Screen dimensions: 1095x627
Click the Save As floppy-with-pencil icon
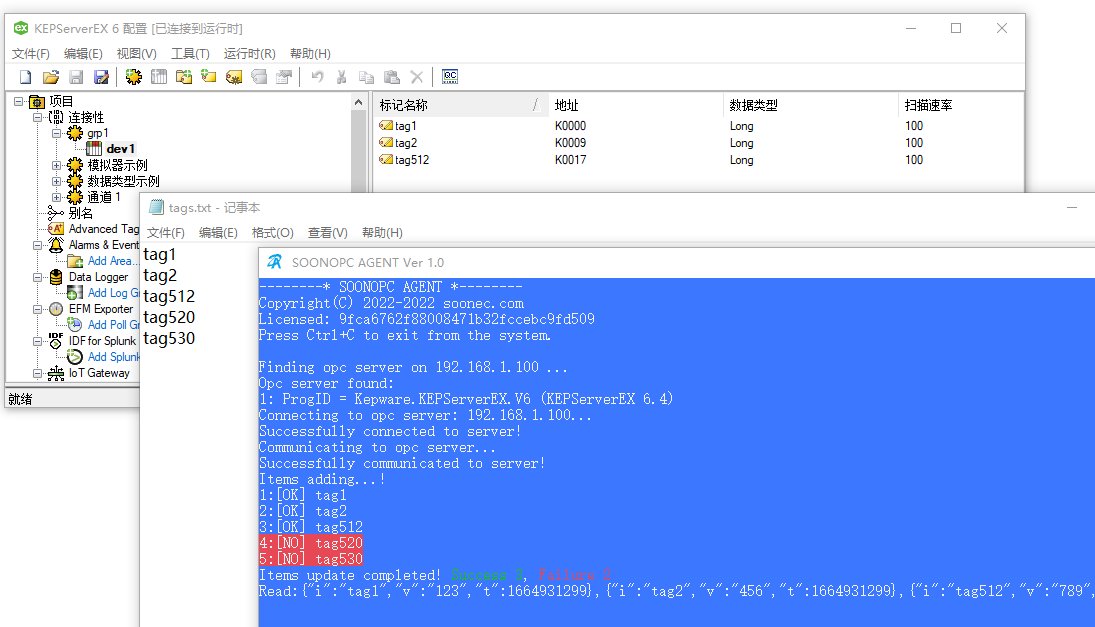101,77
